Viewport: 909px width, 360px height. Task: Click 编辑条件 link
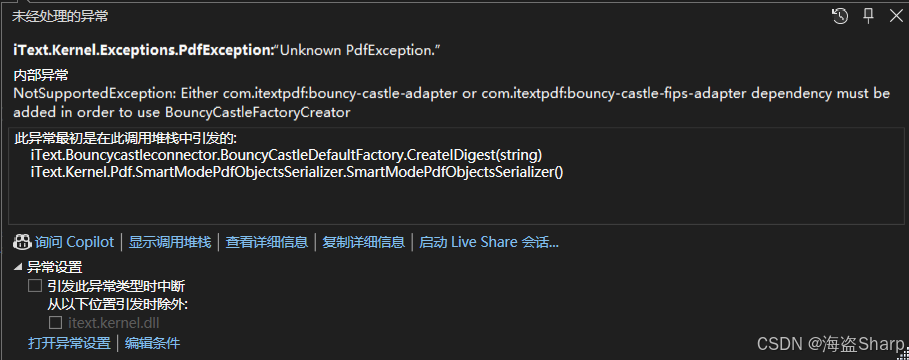point(152,343)
